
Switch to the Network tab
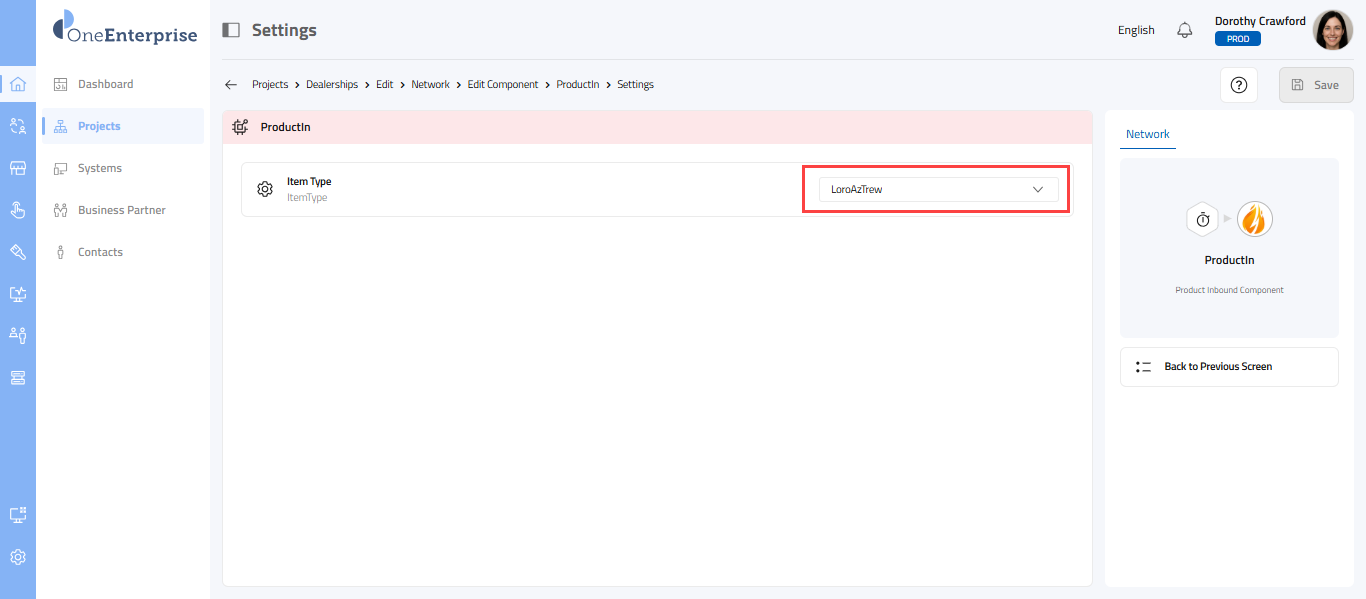click(1147, 134)
